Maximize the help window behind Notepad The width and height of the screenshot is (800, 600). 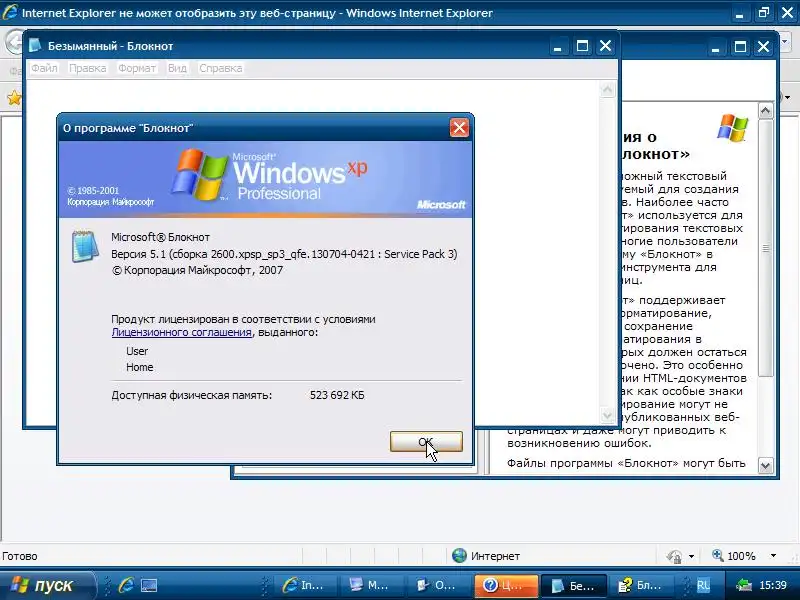[740, 47]
